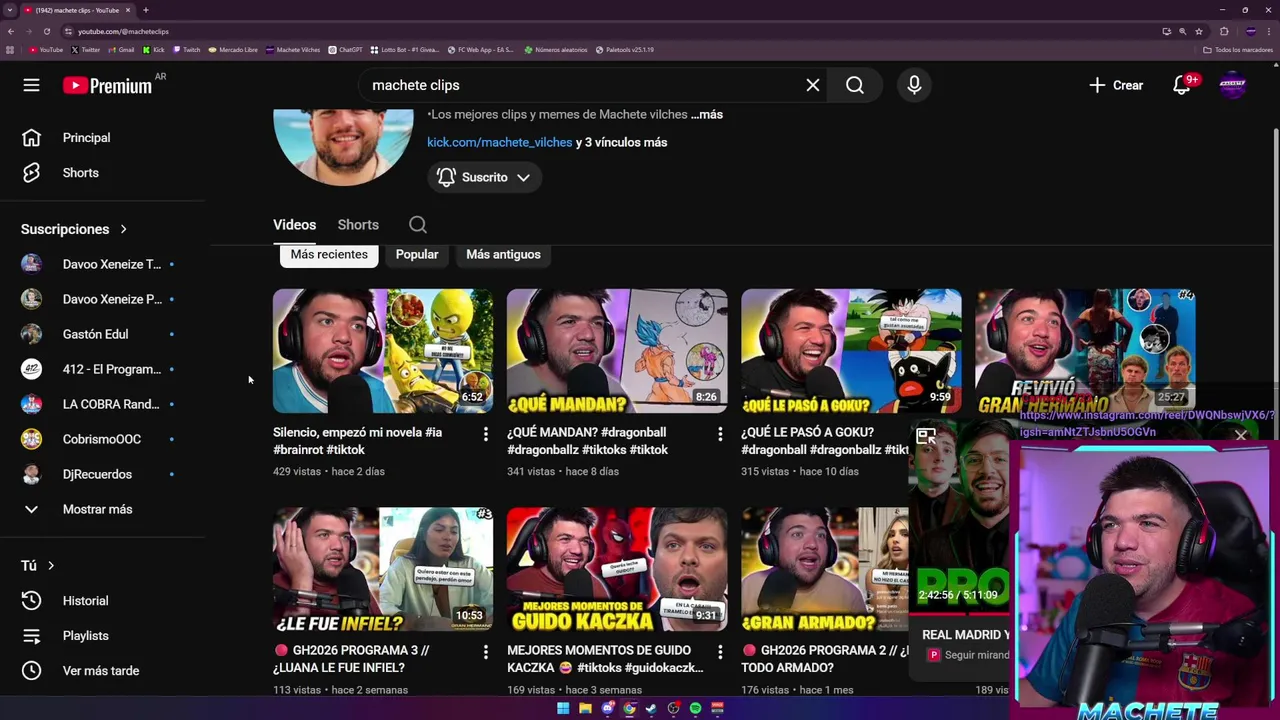This screenshot has width=1280, height=720.
Task: Click the Crear button
Action: (x=1116, y=85)
